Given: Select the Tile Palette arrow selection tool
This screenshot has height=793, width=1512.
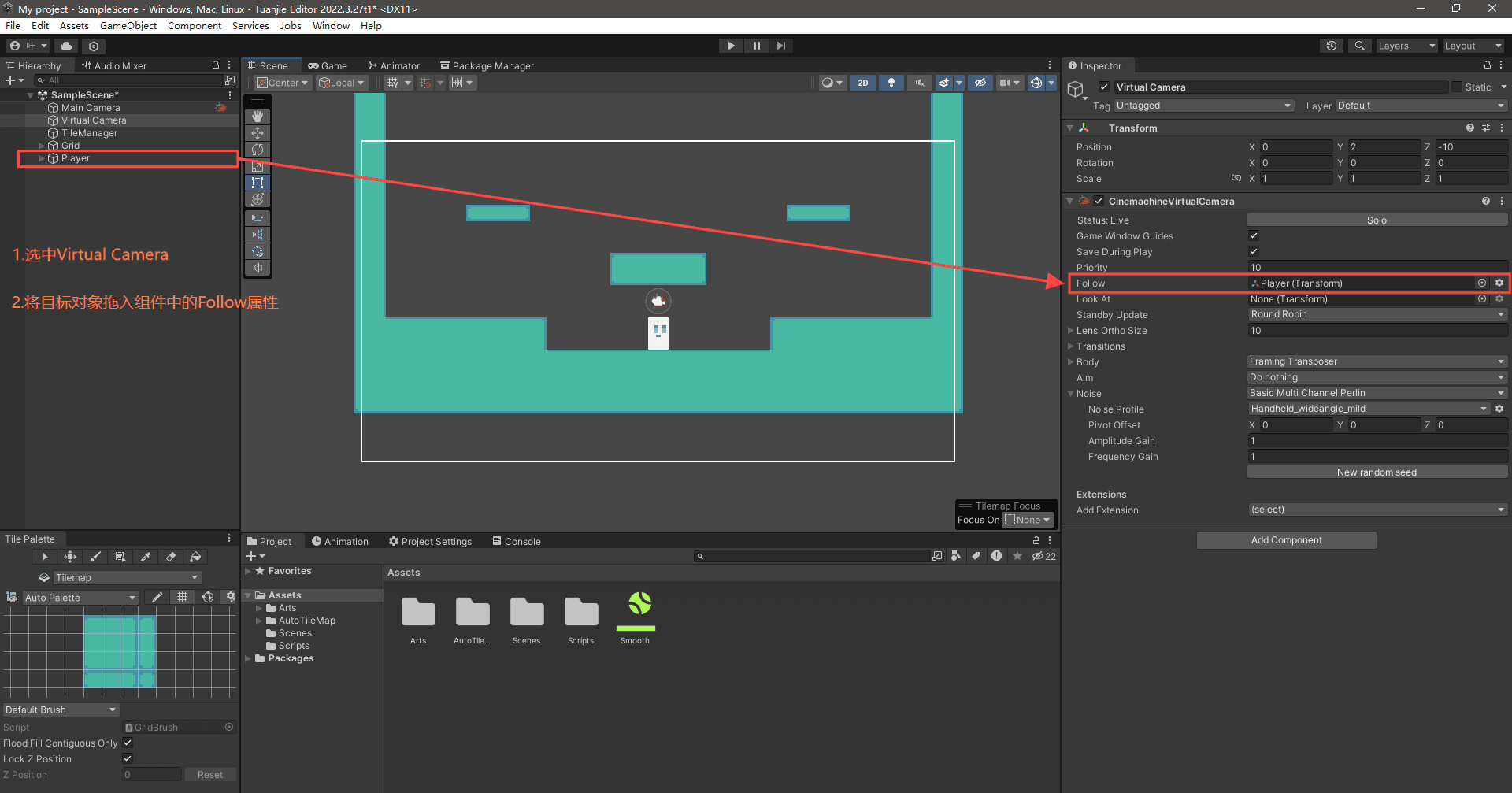Looking at the screenshot, I should pos(45,557).
